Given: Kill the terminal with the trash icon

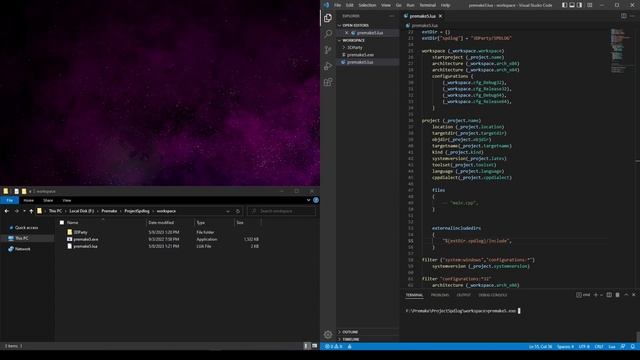Looking at the screenshot, I should click(x=618, y=295).
